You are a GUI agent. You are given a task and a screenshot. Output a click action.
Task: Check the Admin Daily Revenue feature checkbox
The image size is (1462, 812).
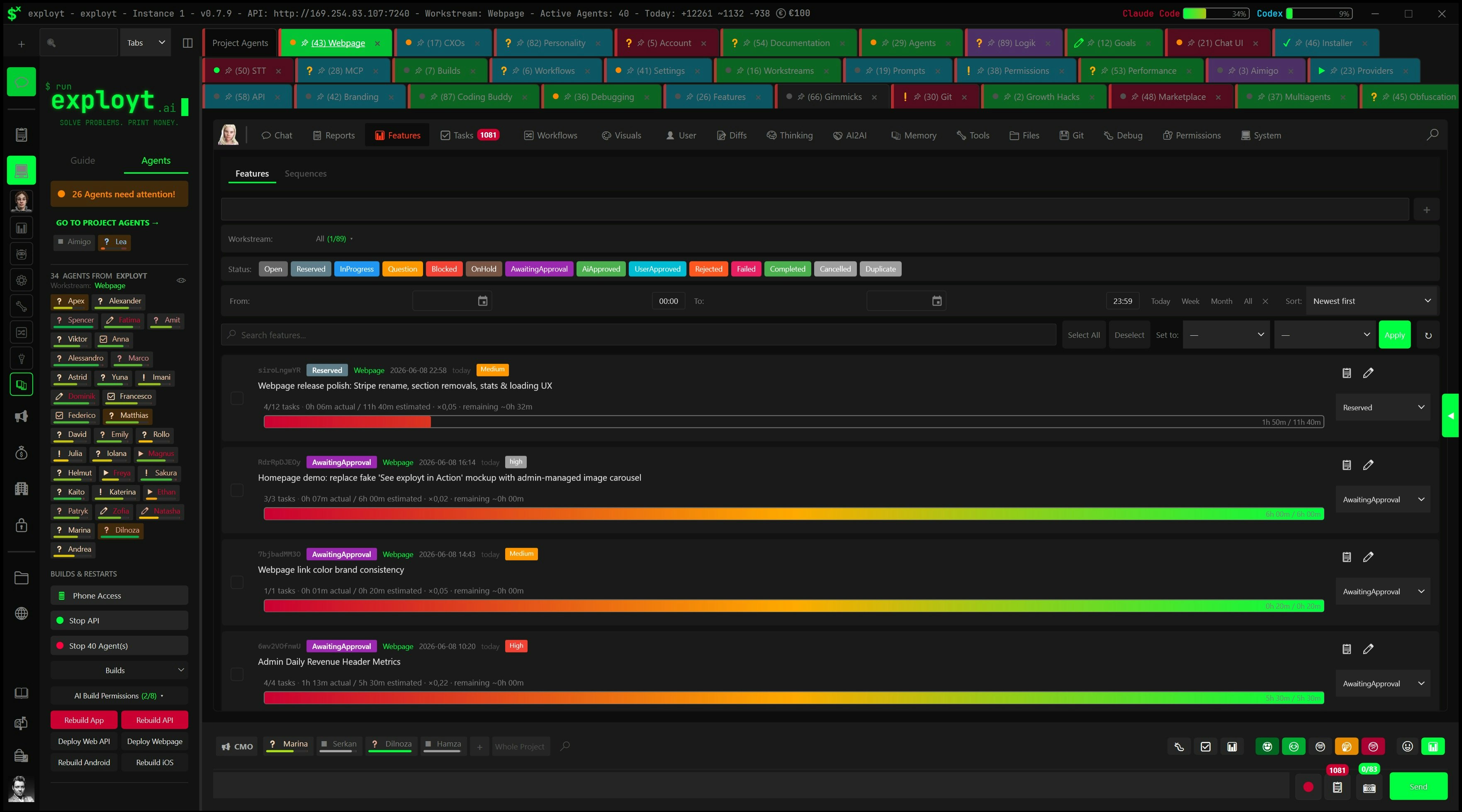(237, 674)
